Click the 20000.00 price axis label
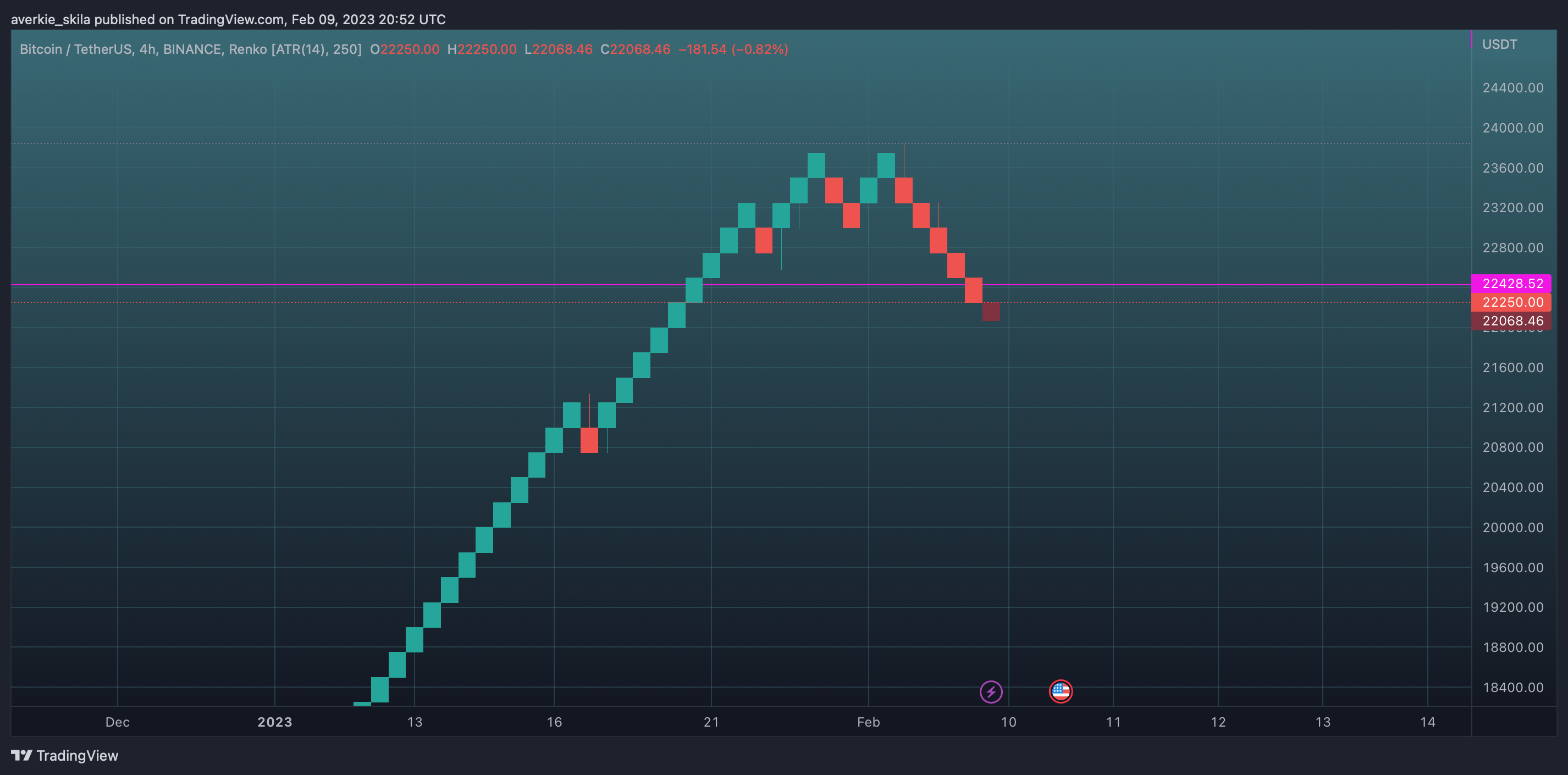The width and height of the screenshot is (1568, 775). (1513, 528)
